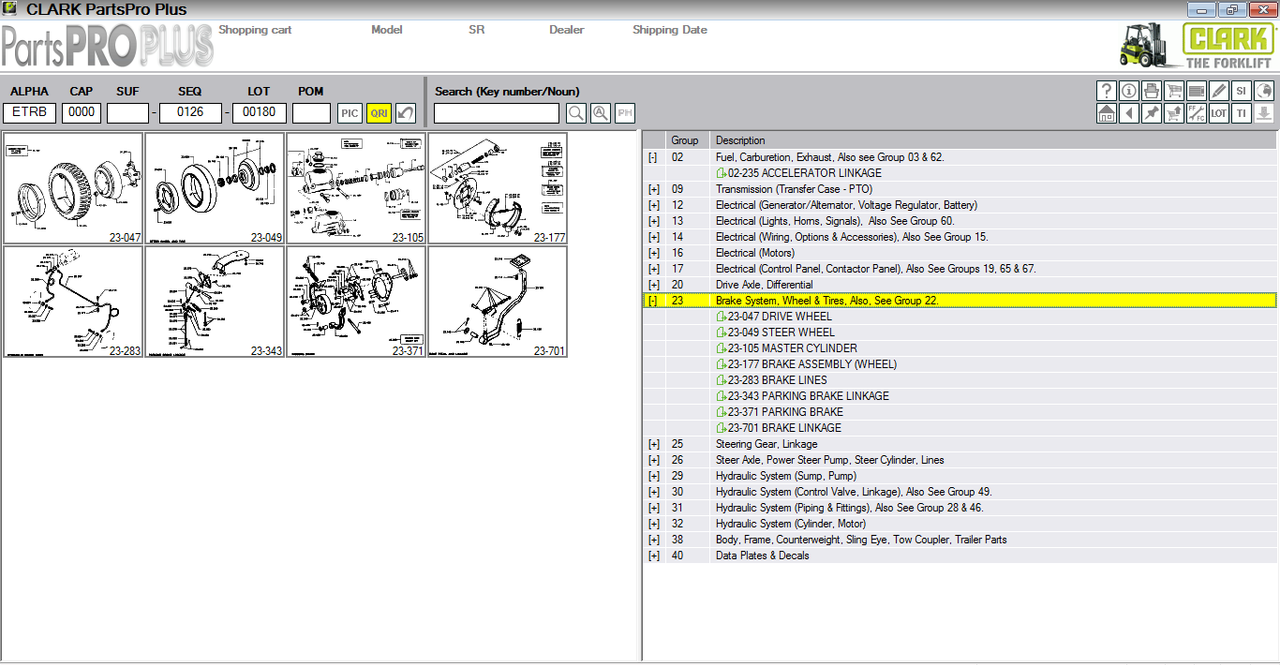Image resolution: width=1280 pixels, height=665 pixels.
Task: Expand group 20 Drive Axle, Differential
Action: (653, 285)
